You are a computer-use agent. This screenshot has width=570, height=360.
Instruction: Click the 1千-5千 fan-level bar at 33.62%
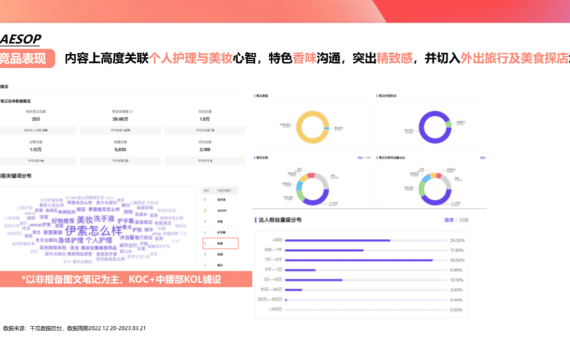click(x=359, y=260)
